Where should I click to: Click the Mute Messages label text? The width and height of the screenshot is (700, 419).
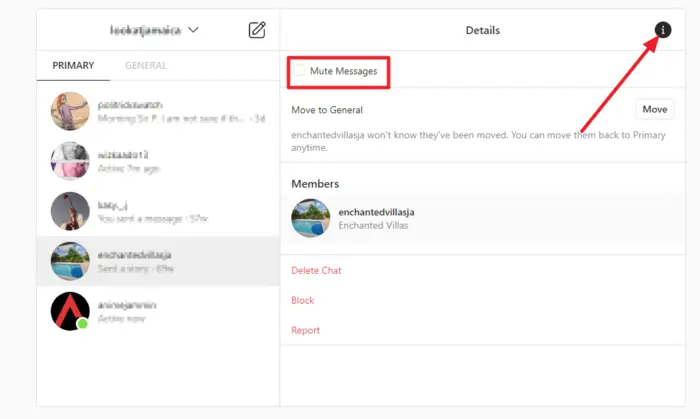343,71
